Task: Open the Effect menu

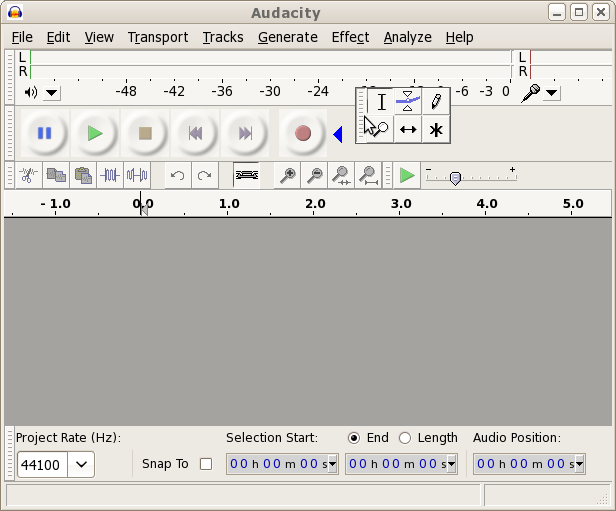Action: [350, 37]
